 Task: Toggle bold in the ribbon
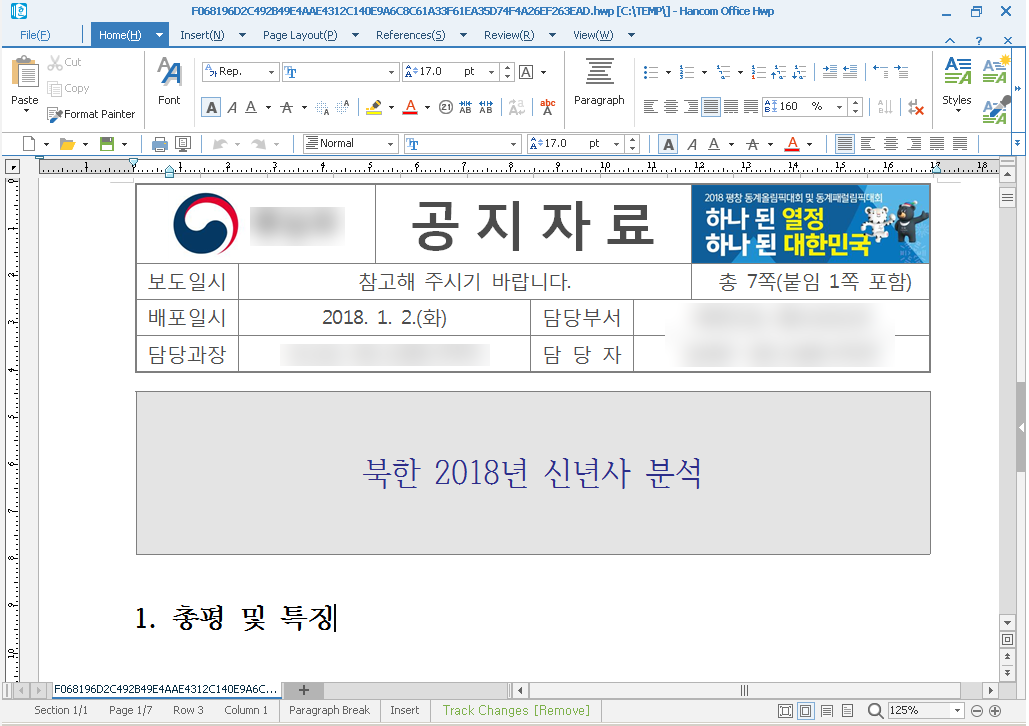pos(211,108)
